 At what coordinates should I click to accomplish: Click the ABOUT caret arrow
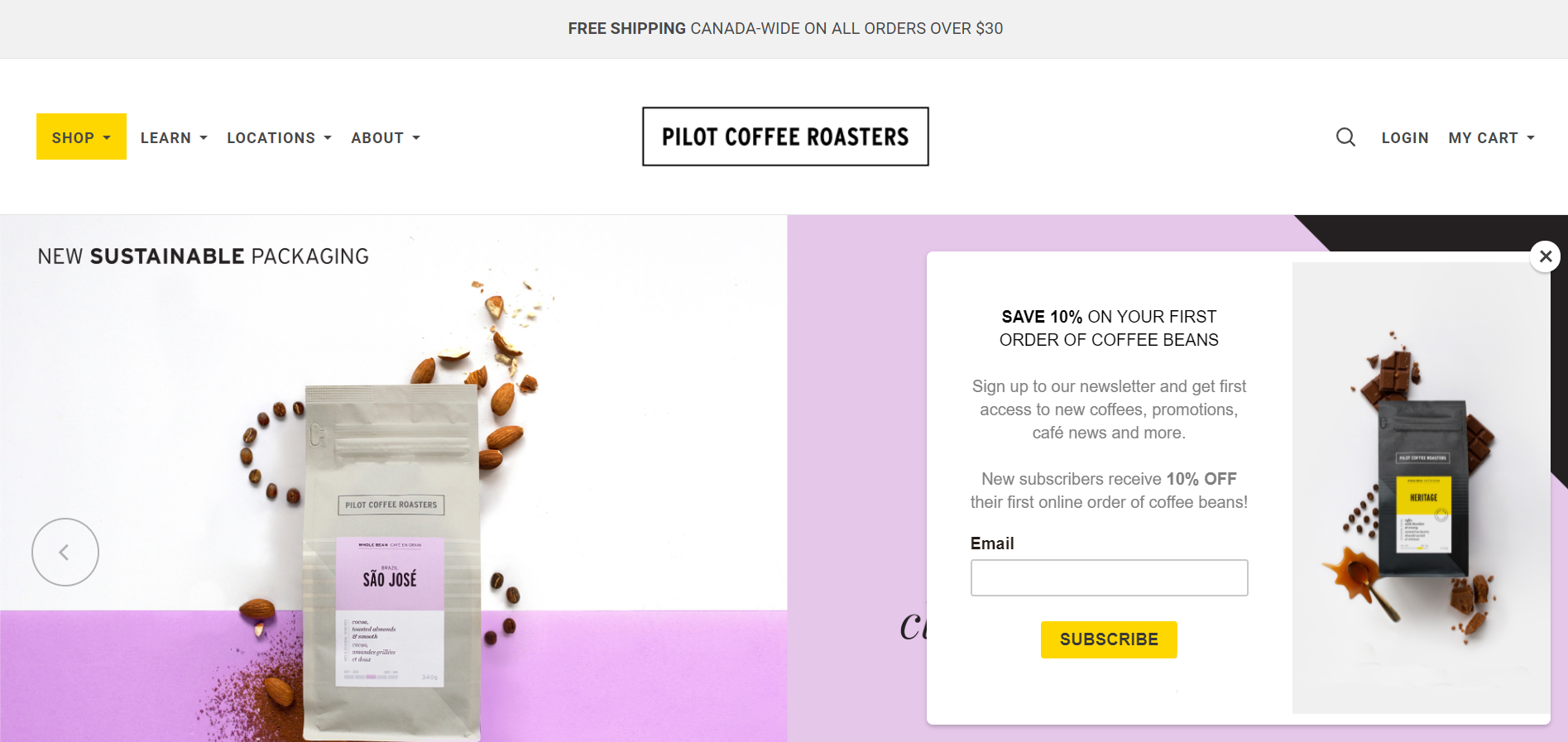(x=416, y=138)
